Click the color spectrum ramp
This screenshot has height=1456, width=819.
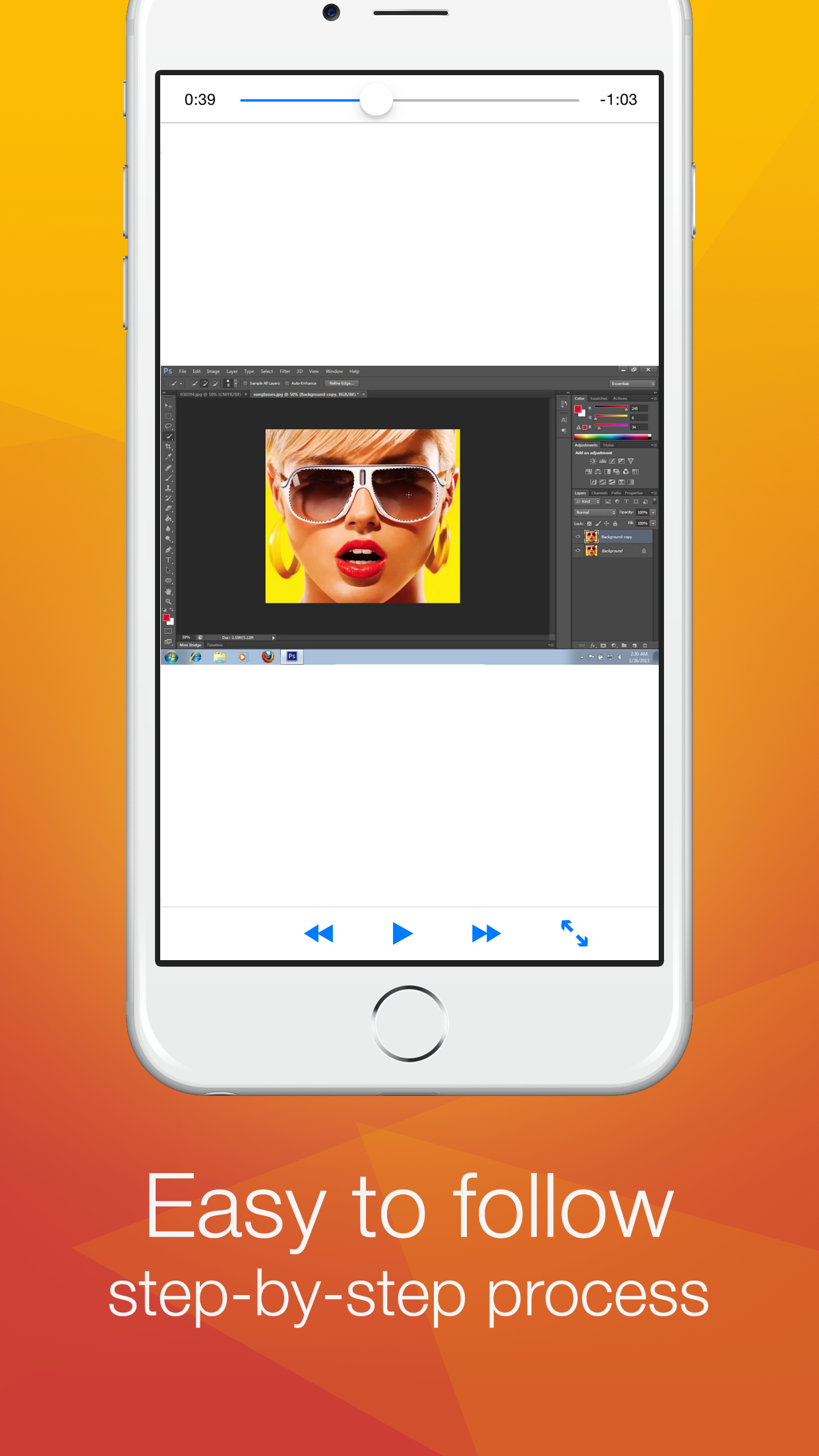(x=613, y=437)
